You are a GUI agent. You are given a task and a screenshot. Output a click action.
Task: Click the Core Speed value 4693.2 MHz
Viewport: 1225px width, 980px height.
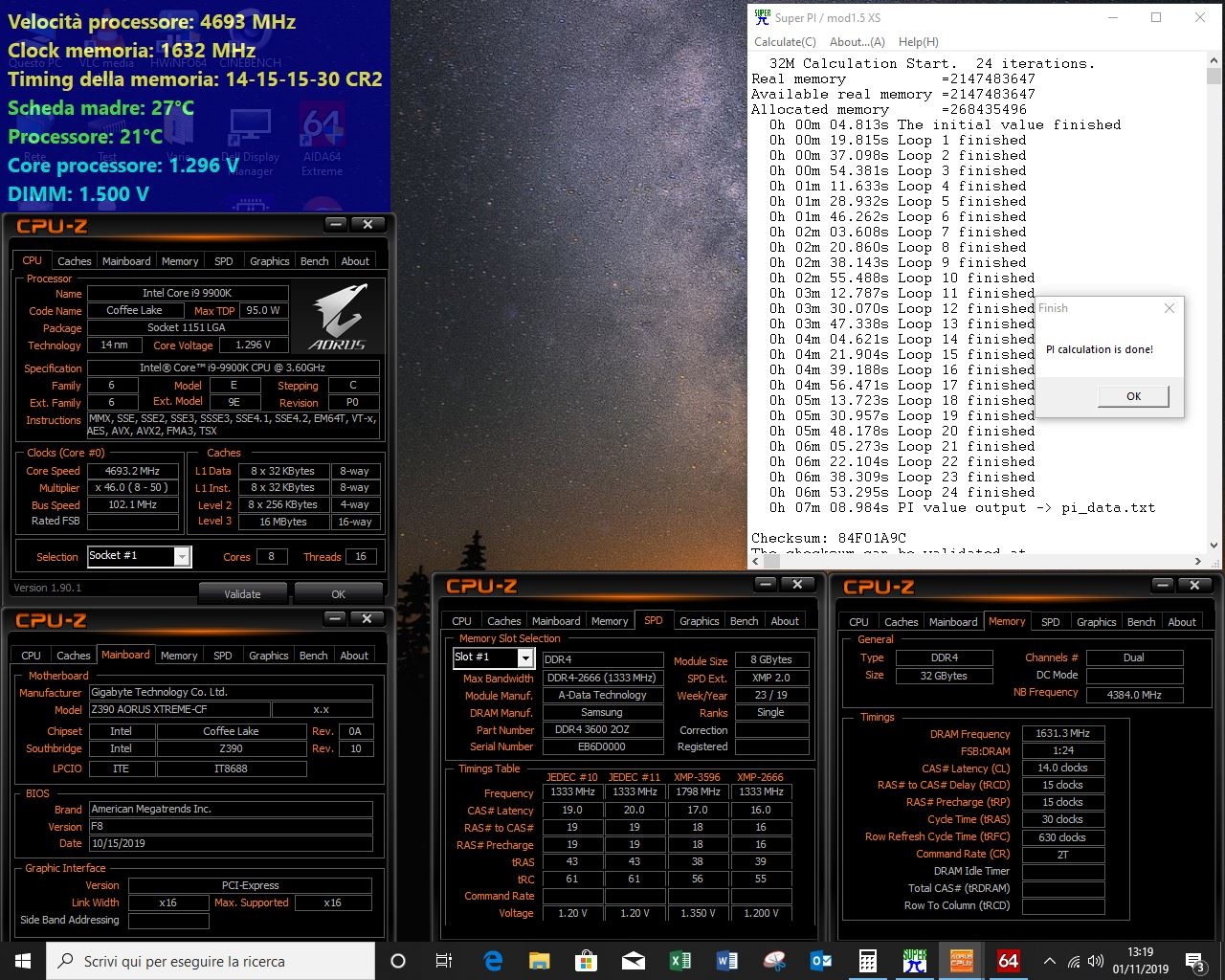point(133,471)
